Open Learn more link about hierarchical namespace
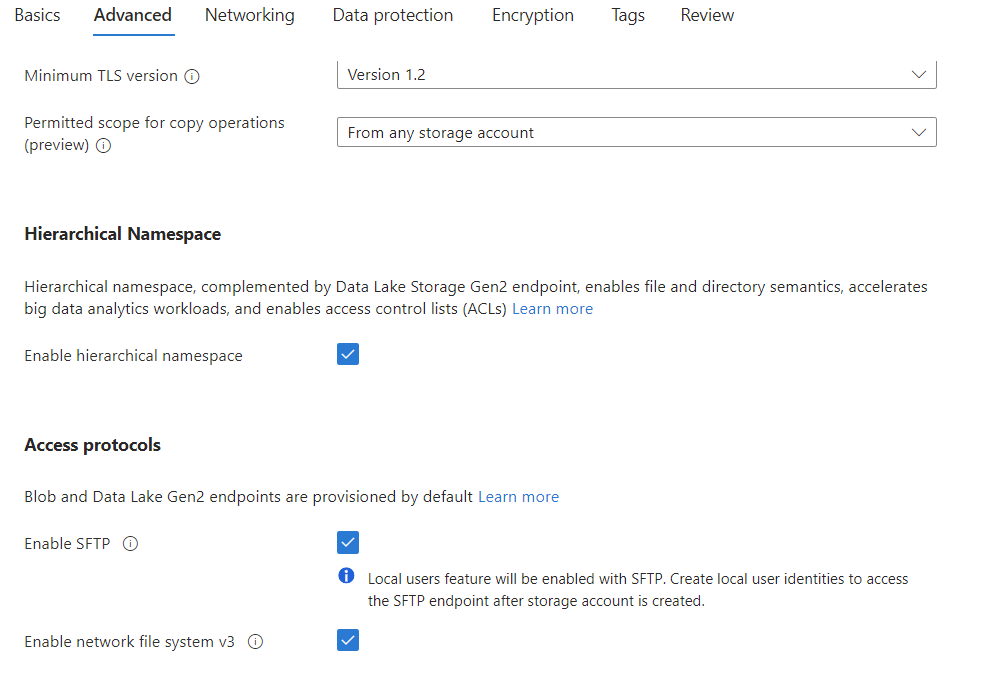983x675 pixels. (x=552, y=309)
